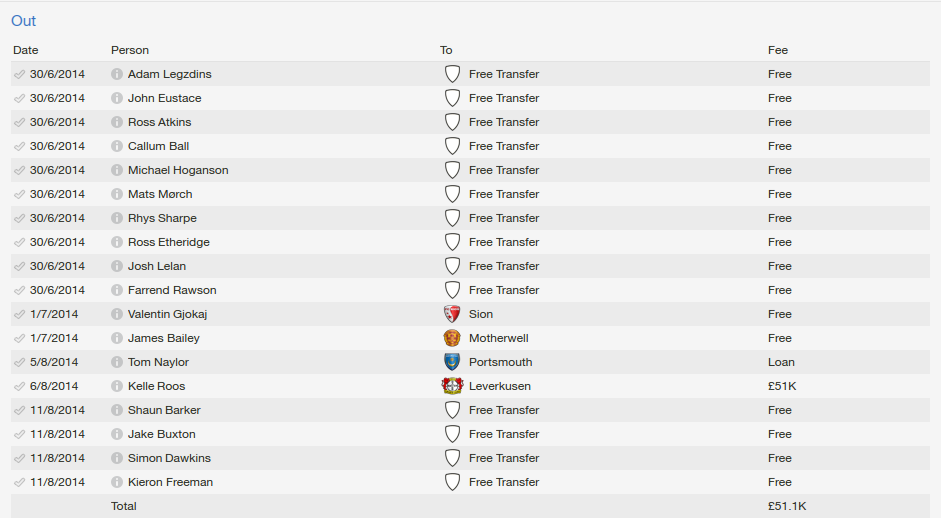Screen dimensions: 941x522
Task: Click the checkmark icon on Kieron Freeman row
Action: 19,482
